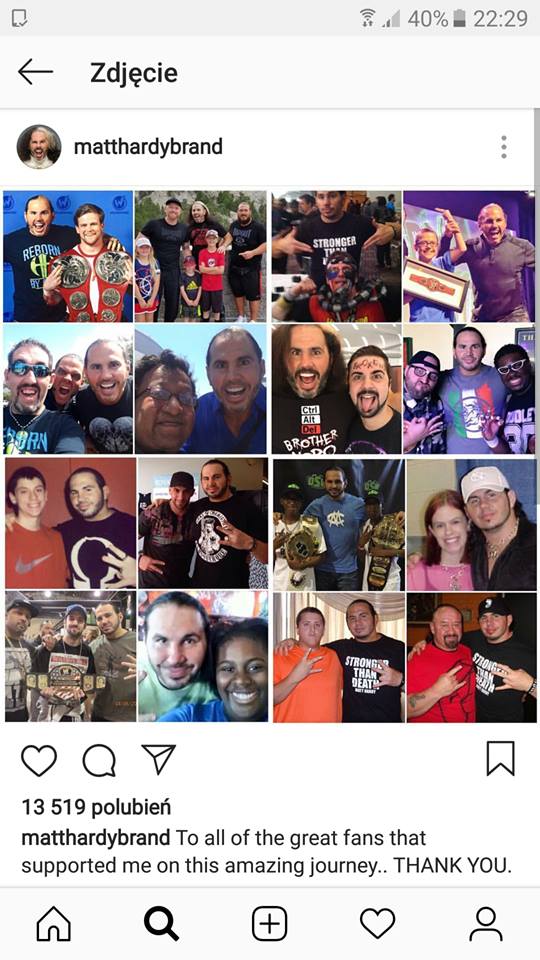The width and height of the screenshot is (540, 960).
Task: Tap the matthardybrand username in header
Action: pos(148,147)
